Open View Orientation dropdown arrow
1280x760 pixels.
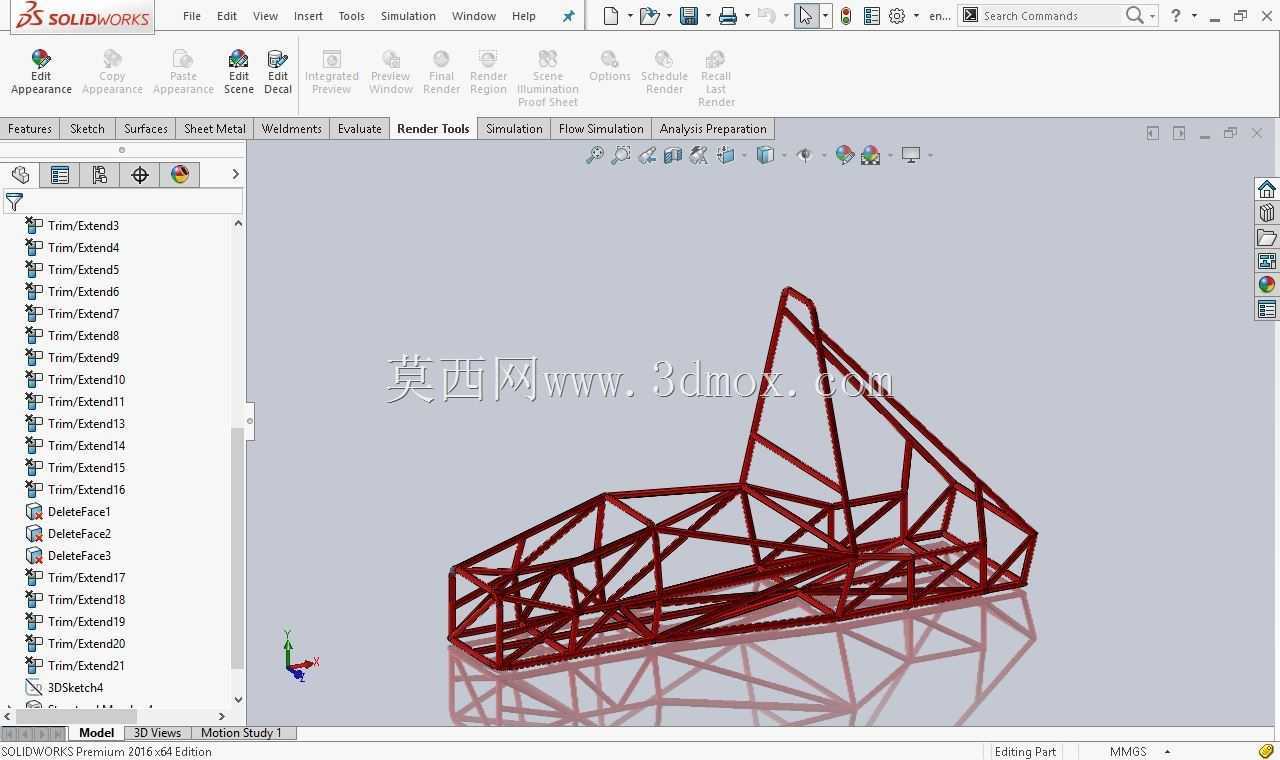click(x=745, y=155)
